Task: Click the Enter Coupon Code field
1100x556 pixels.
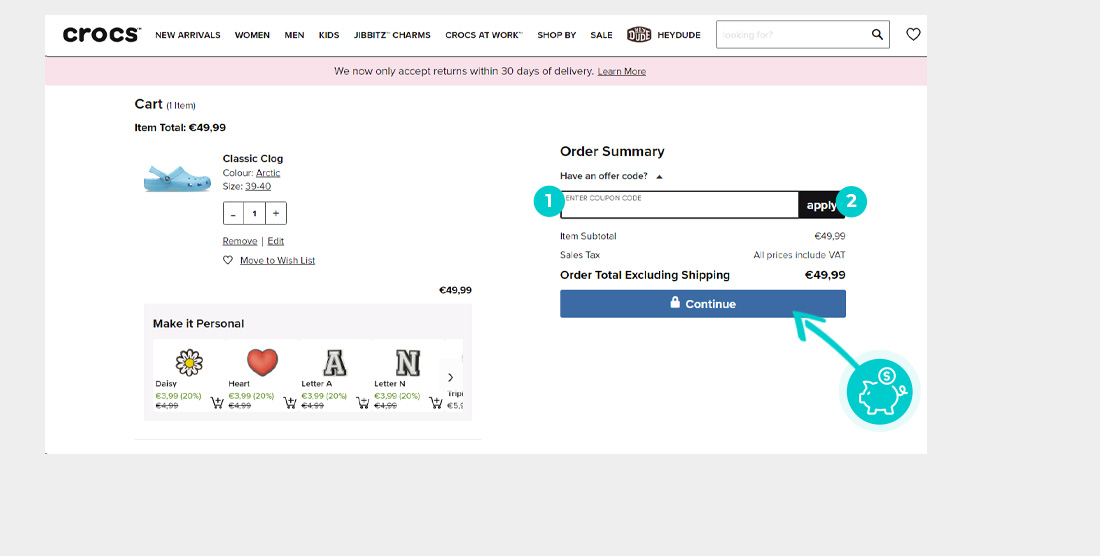Action: coord(678,205)
